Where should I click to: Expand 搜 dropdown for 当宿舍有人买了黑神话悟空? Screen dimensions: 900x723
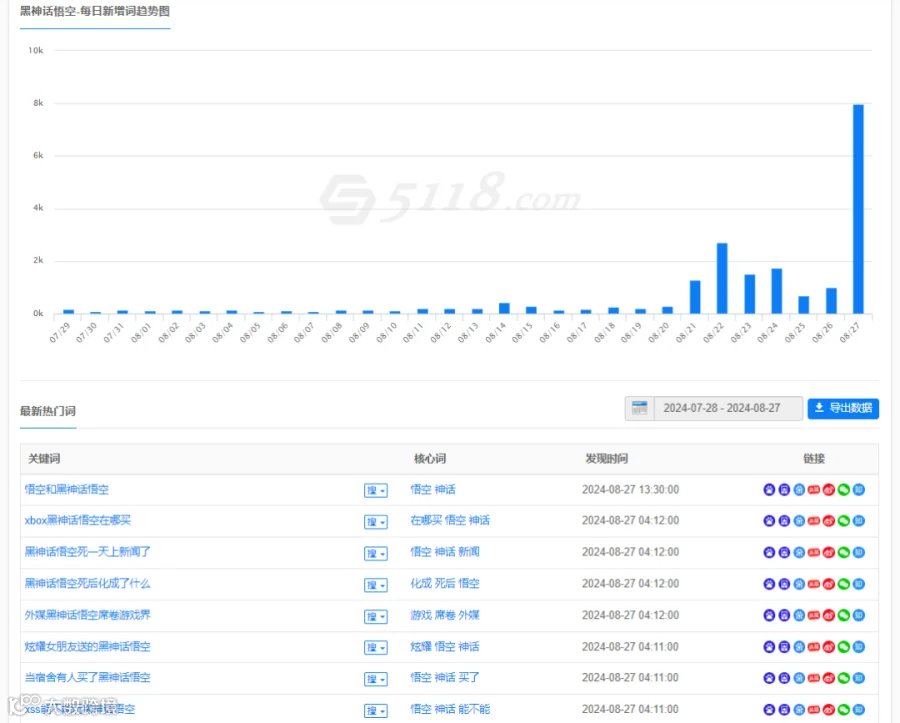pyautogui.click(x=376, y=679)
